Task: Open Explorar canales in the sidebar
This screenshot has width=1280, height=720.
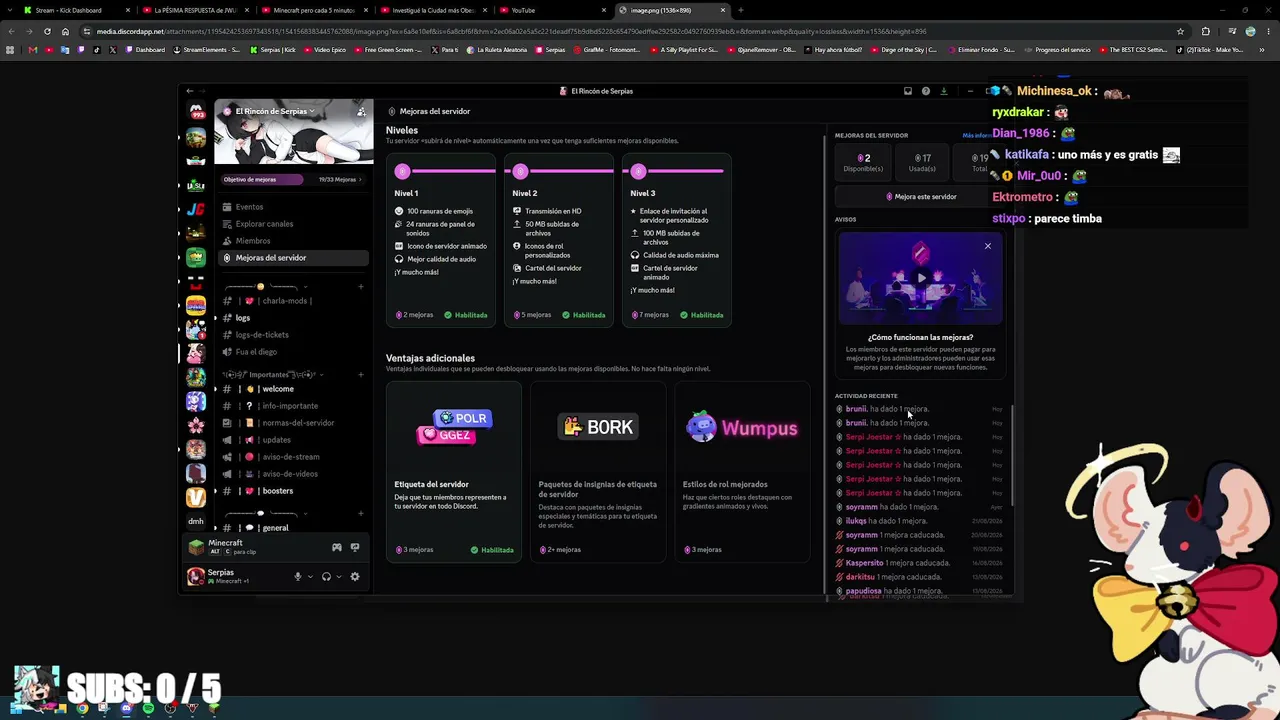Action: pos(293,224)
